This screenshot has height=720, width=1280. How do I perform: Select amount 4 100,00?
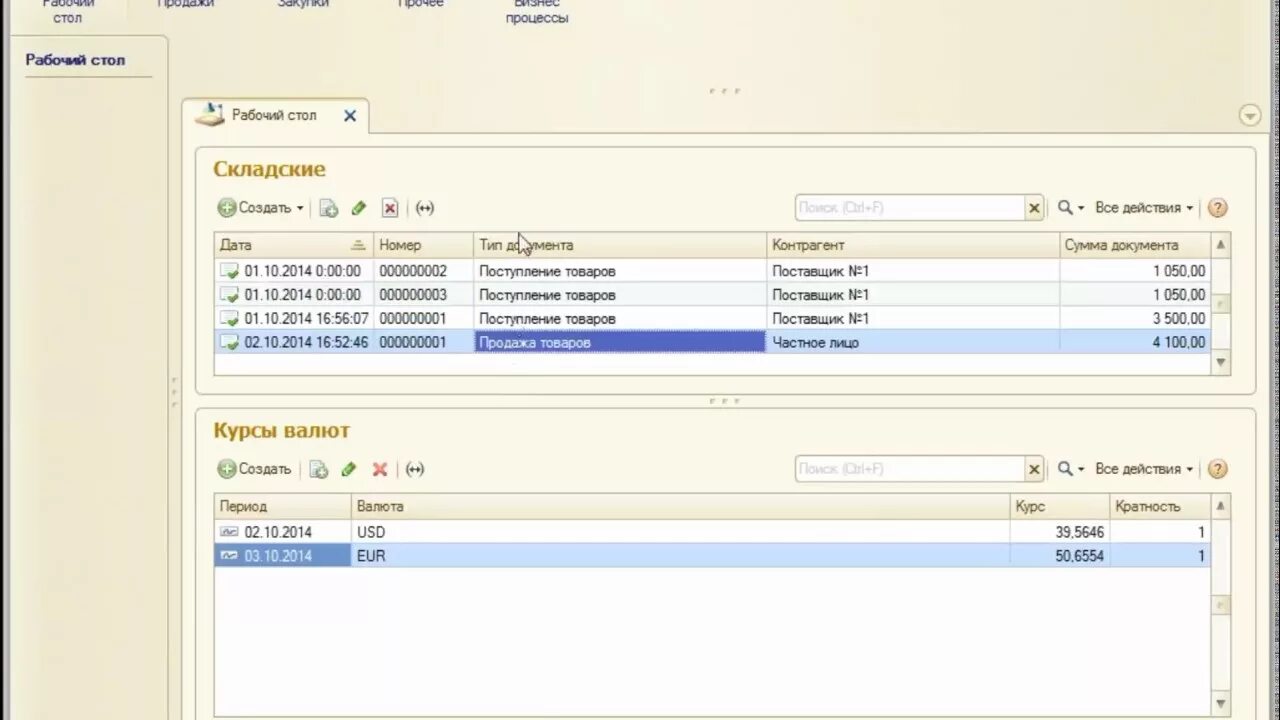(x=1135, y=342)
